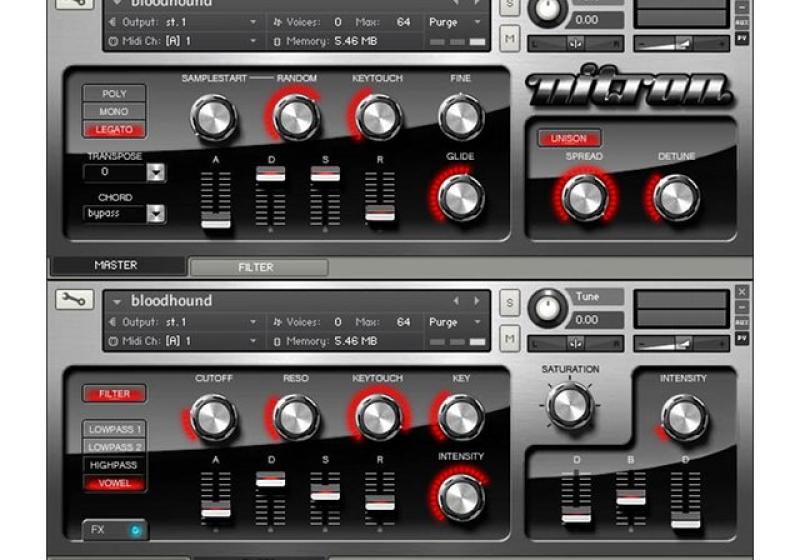
Task: Click the KEYTOUCH knob in filter panel
Action: click(379, 418)
